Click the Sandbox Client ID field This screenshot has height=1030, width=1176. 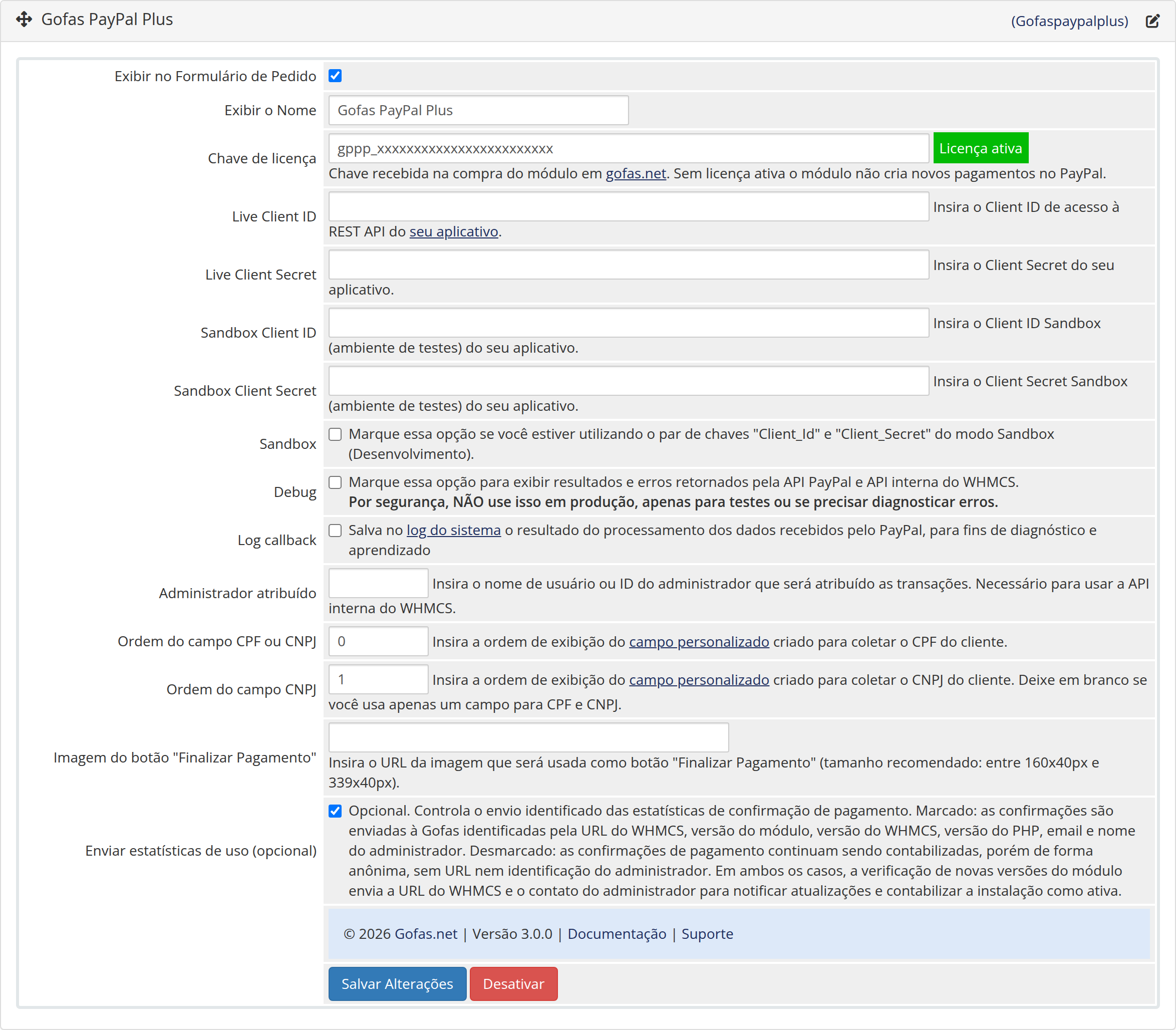tap(629, 323)
